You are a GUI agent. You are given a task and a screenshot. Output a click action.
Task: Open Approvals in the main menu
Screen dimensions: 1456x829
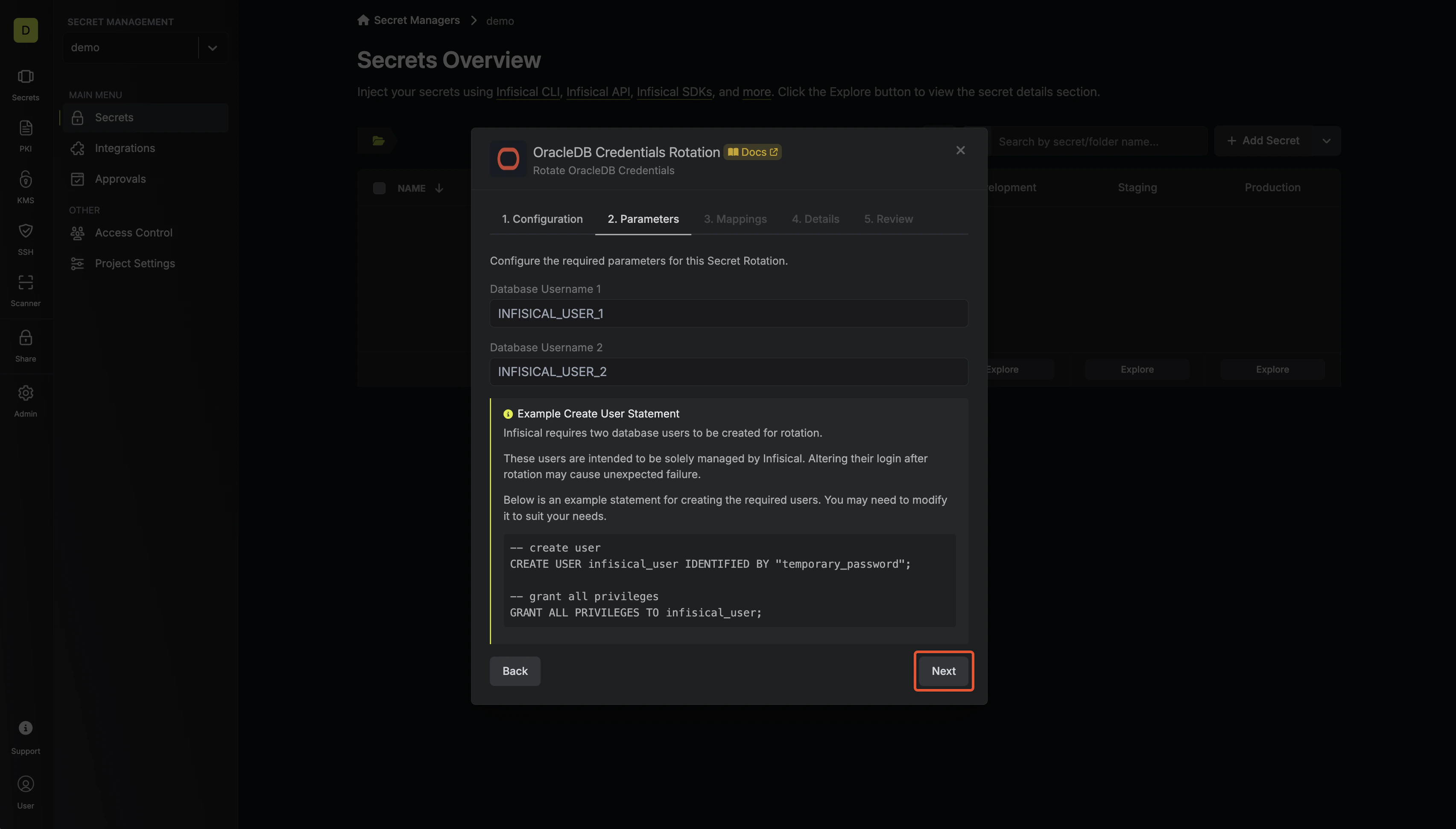(x=145, y=179)
